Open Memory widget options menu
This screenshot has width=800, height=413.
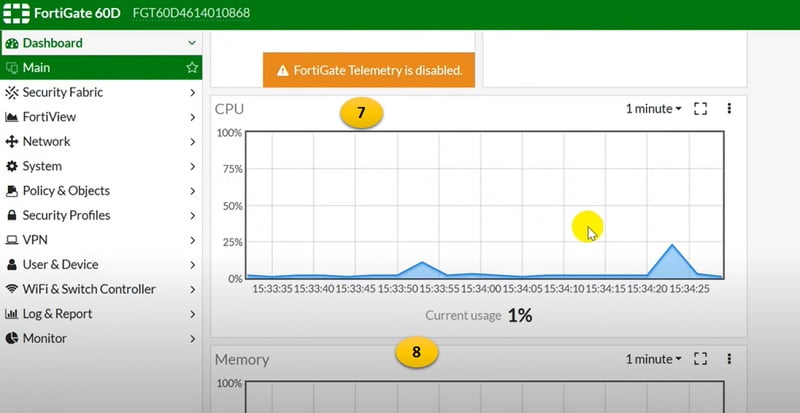729,359
